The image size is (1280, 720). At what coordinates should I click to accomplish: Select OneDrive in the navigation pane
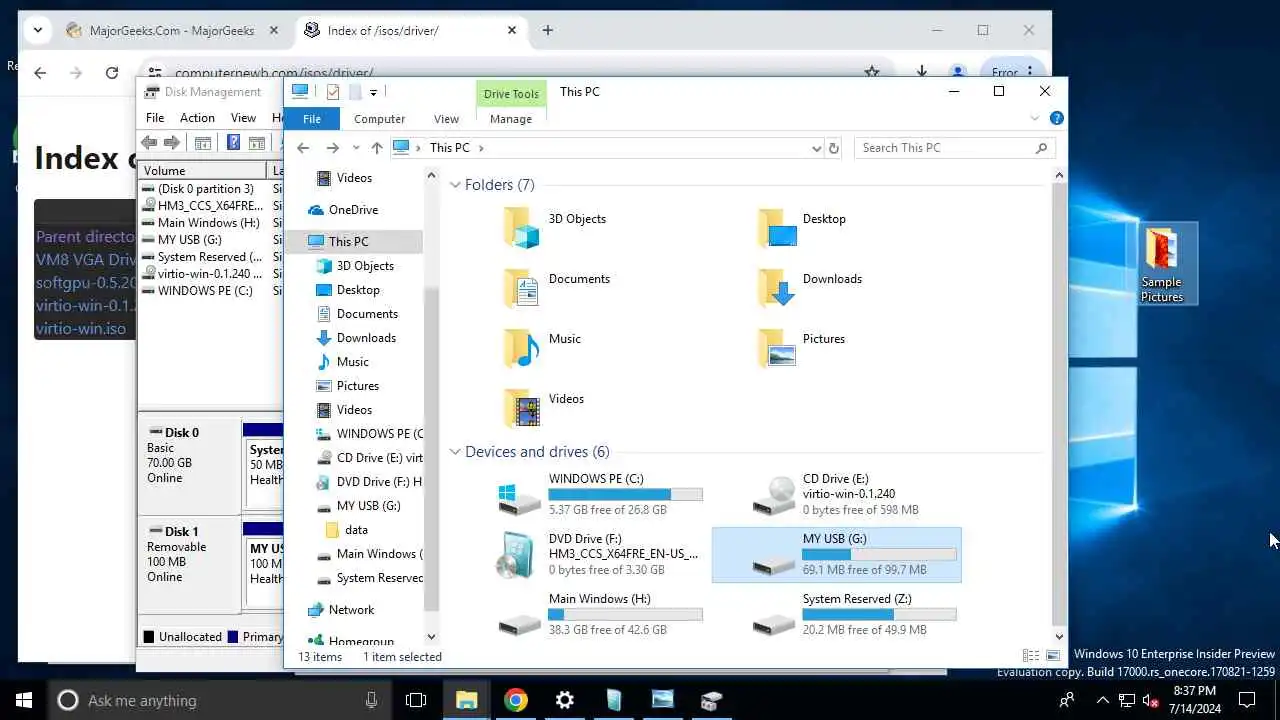[x=353, y=209]
